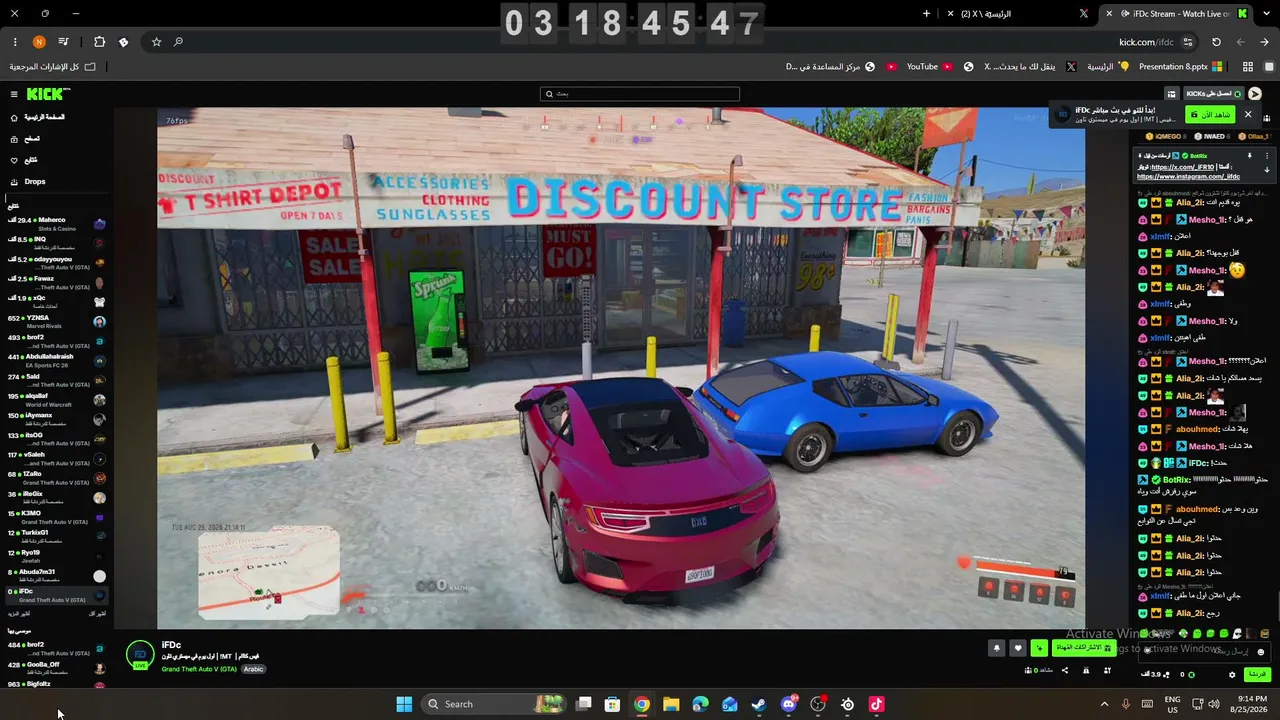Open Maherco channel in sidebar
This screenshot has height=720, width=1280.
pyautogui.click(x=56, y=224)
